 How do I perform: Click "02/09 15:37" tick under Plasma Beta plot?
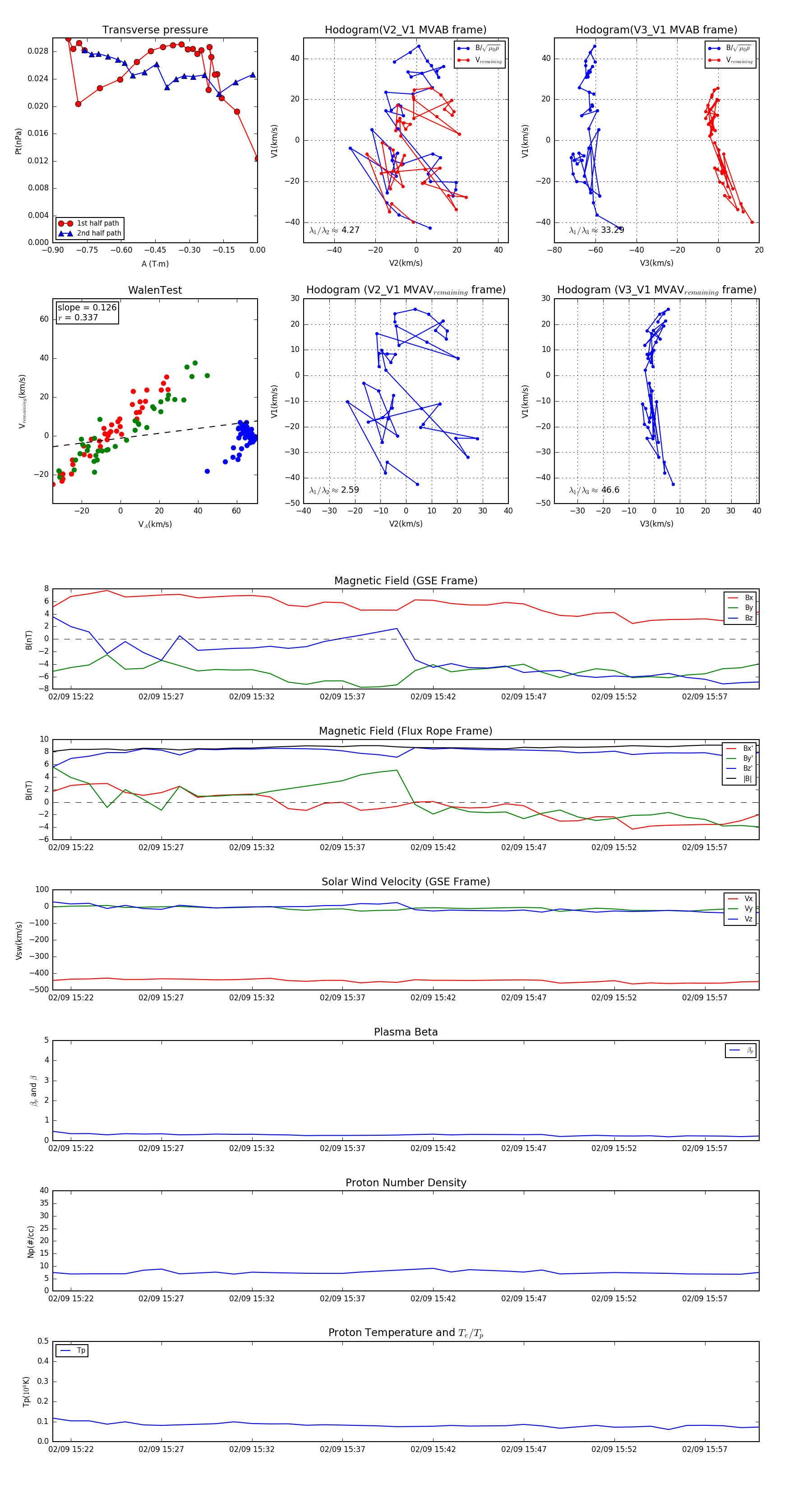tap(342, 1148)
